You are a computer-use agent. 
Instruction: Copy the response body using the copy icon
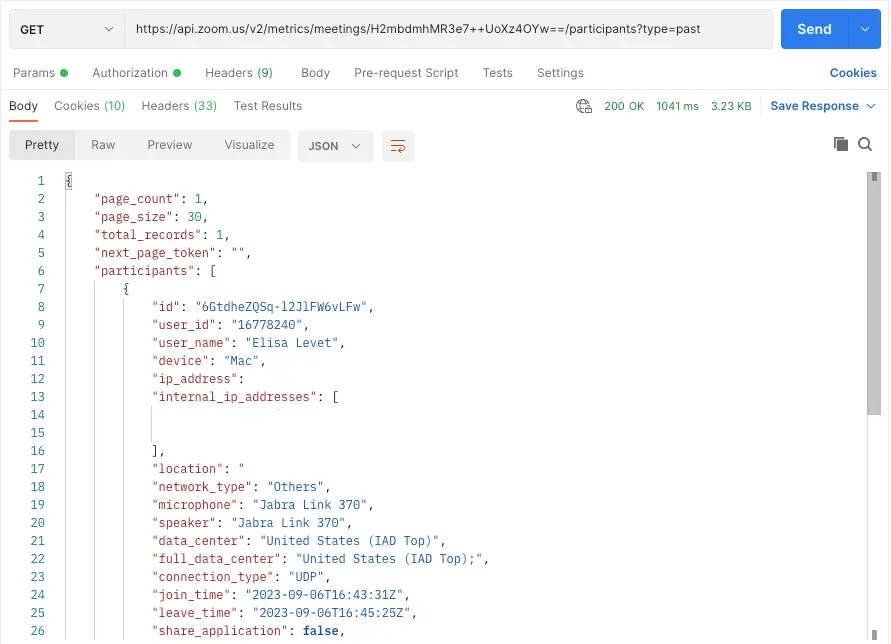(841, 144)
